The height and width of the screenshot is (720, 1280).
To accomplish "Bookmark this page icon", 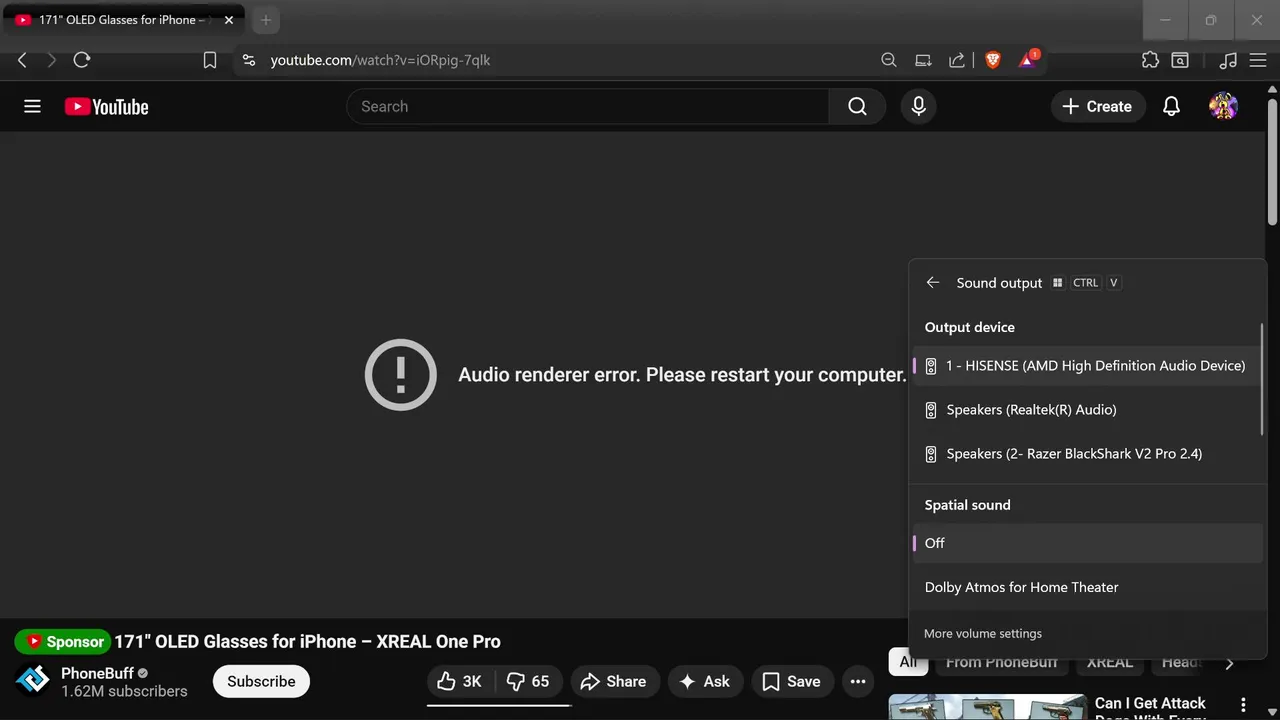I will tap(210, 60).
